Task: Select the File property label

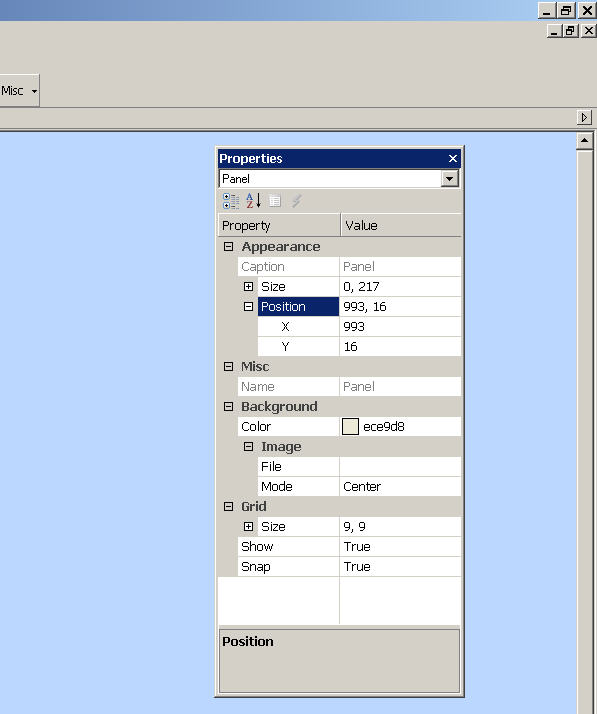Action: click(298, 466)
